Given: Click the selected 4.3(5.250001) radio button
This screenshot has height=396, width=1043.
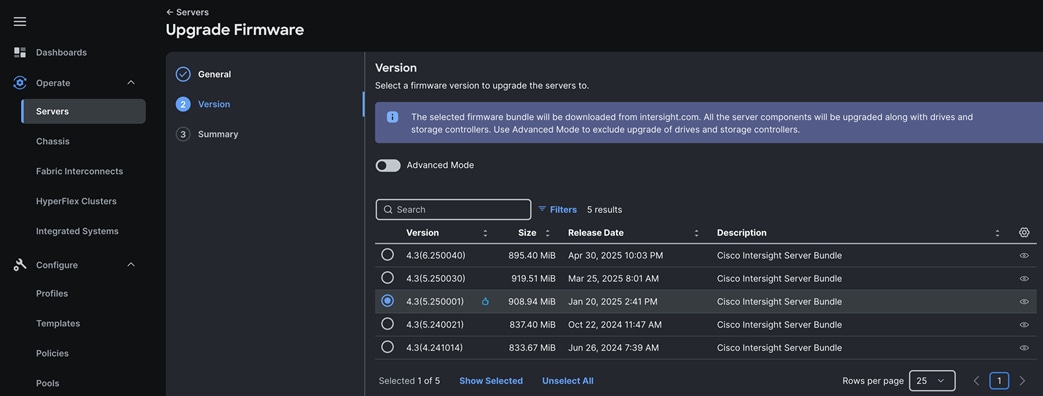Looking at the screenshot, I should (x=387, y=301).
